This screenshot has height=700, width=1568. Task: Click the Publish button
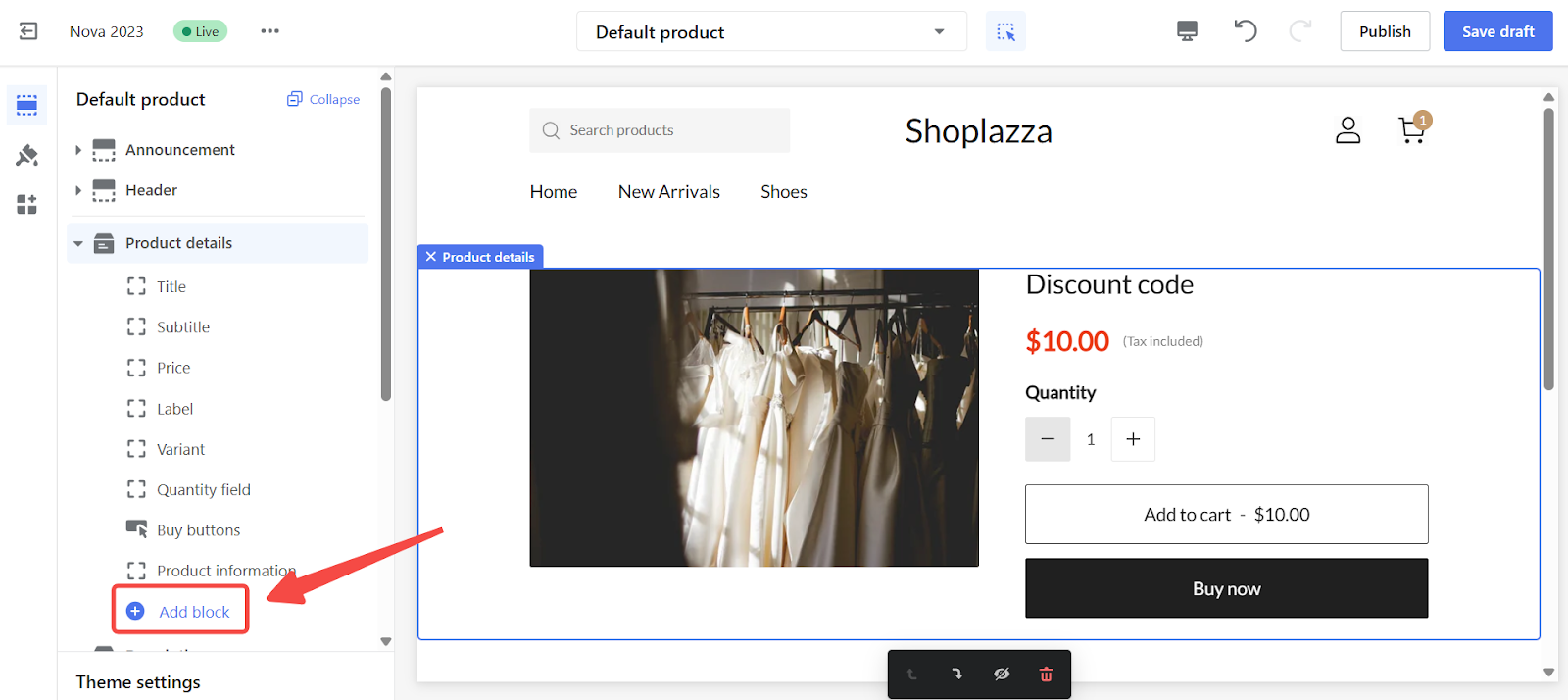1385,31
